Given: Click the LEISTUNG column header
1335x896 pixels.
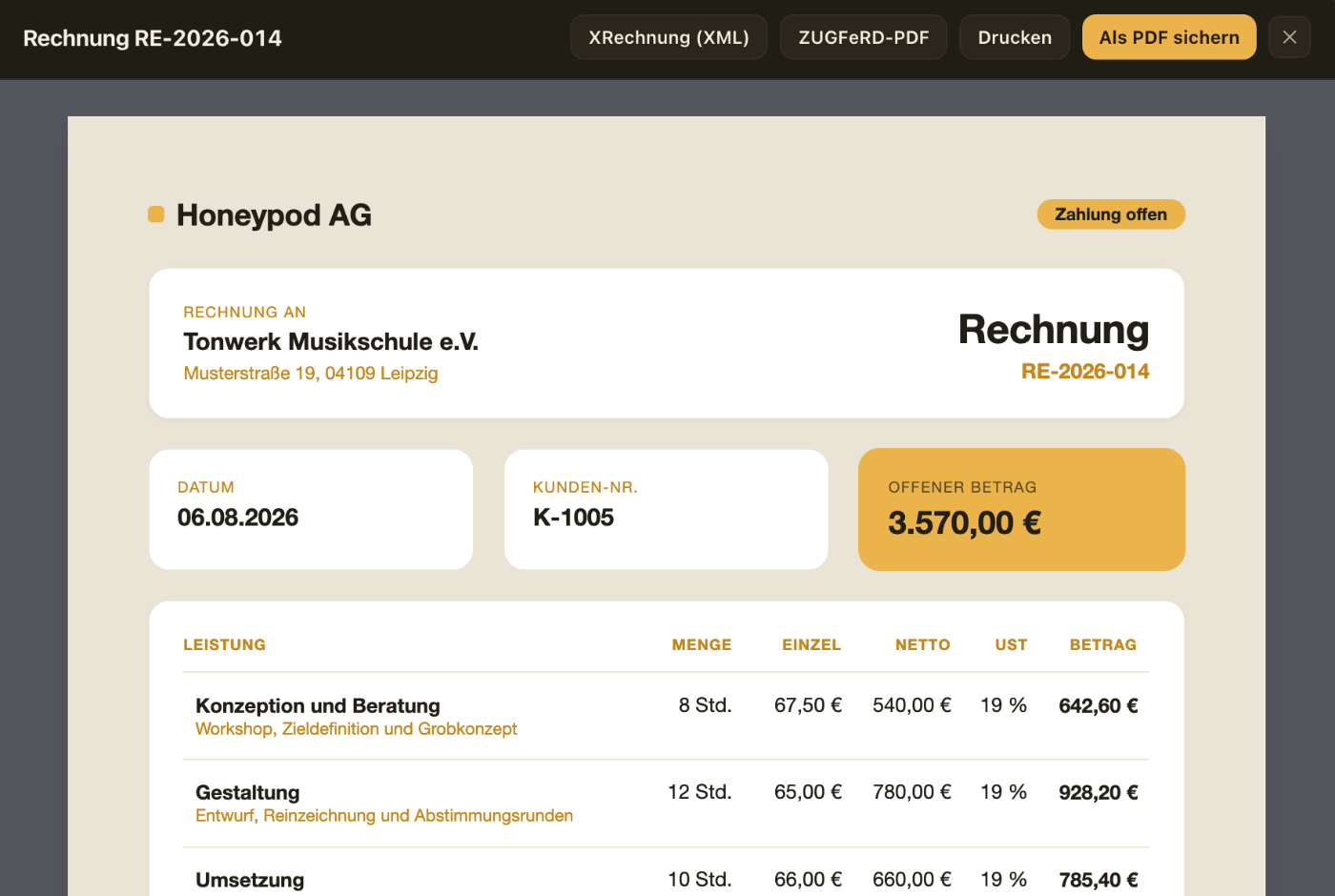Looking at the screenshot, I should point(224,644).
